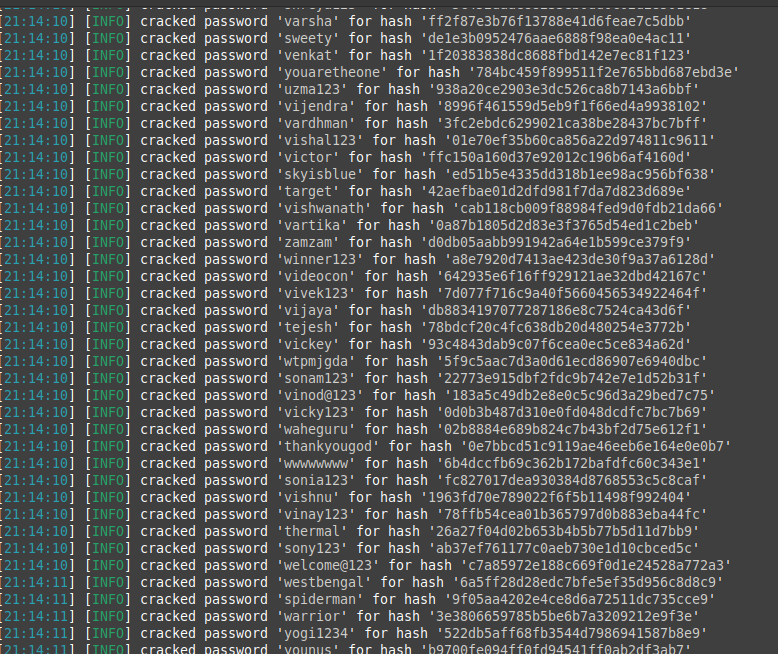Select the cracked password 'sony123'

click(x=312, y=548)
